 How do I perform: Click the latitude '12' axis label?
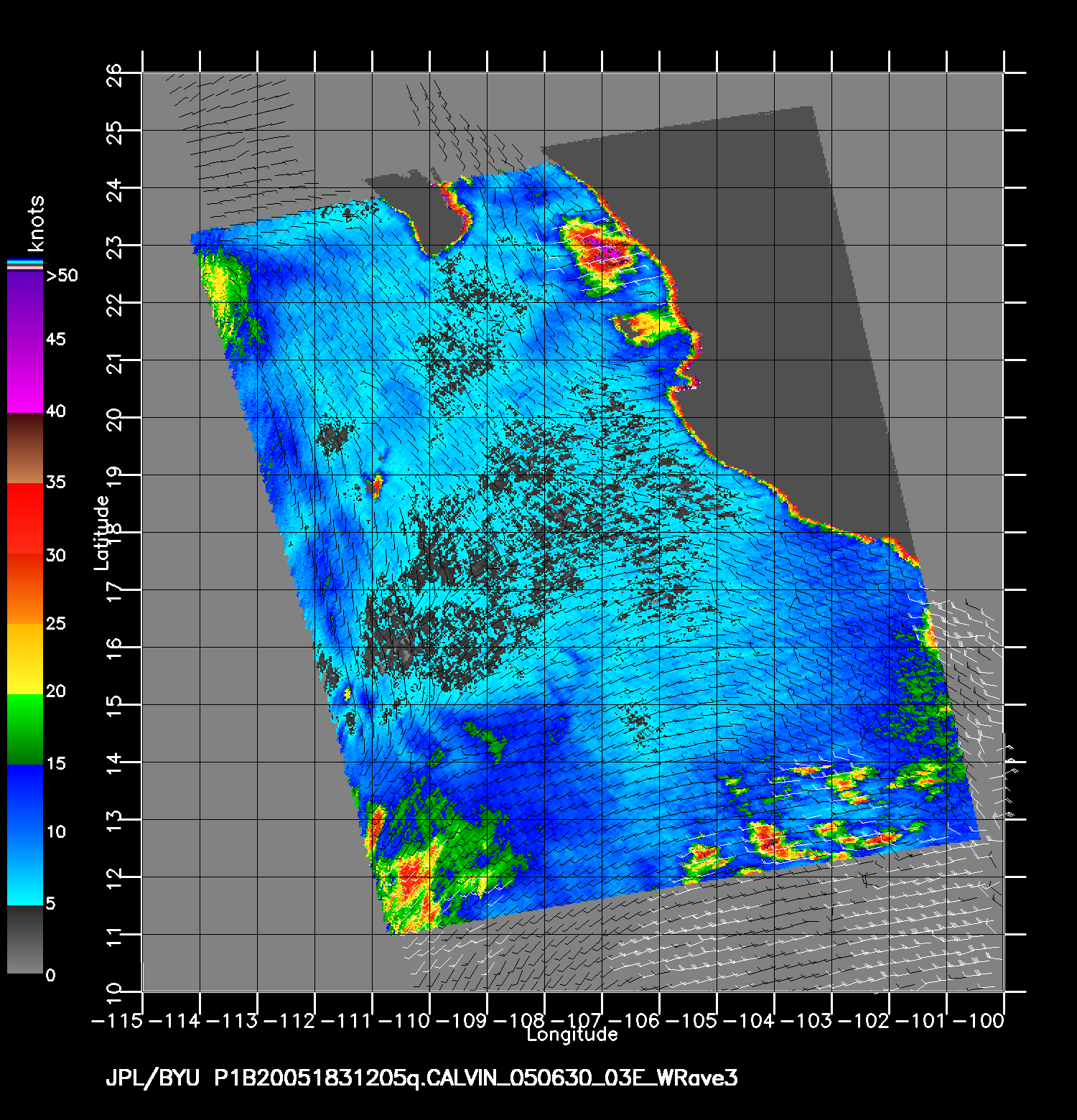tap(115, 877)
